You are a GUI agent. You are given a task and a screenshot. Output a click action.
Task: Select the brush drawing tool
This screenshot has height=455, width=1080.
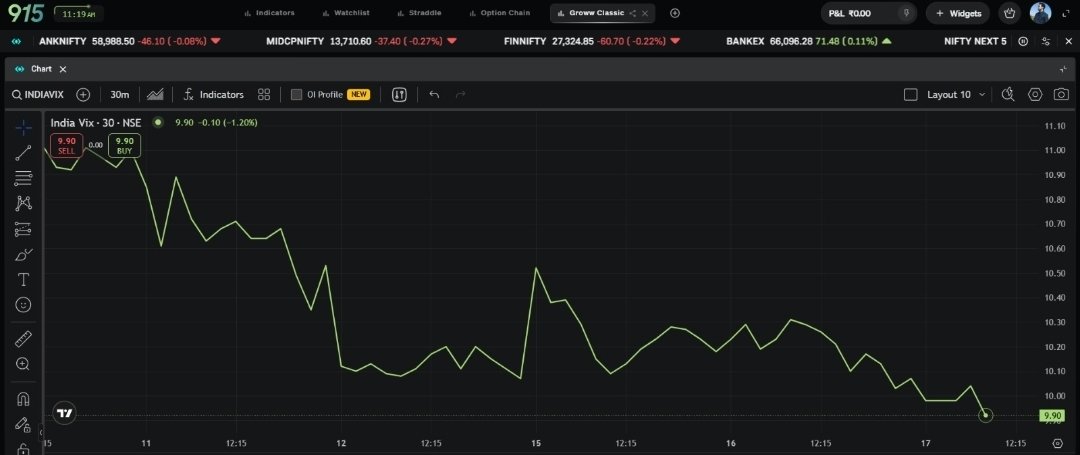[x=23, y=255]
